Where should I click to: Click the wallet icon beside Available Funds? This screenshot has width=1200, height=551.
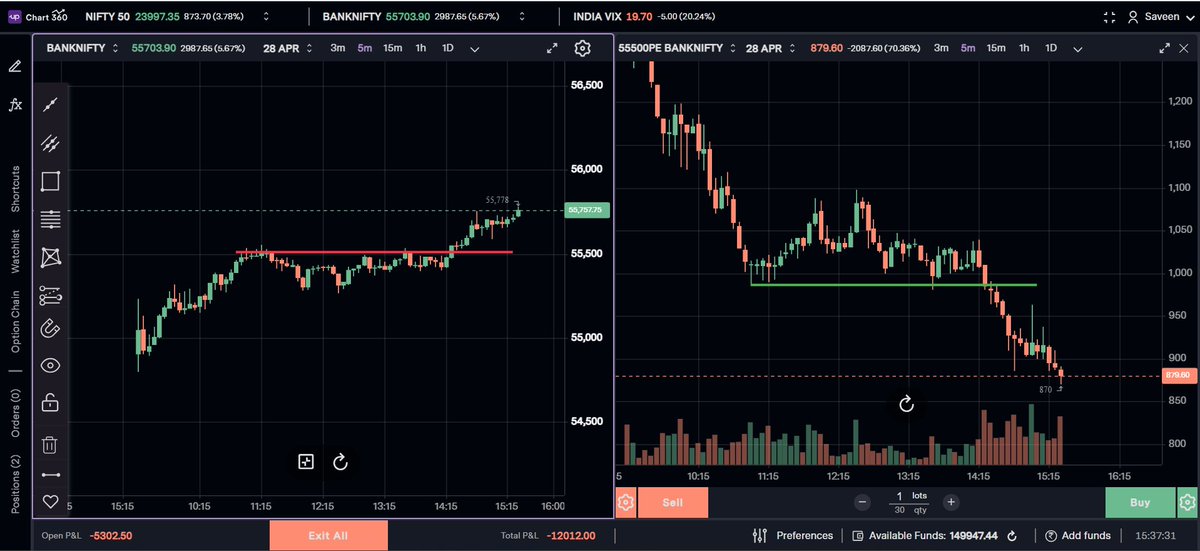pos(859,536)
